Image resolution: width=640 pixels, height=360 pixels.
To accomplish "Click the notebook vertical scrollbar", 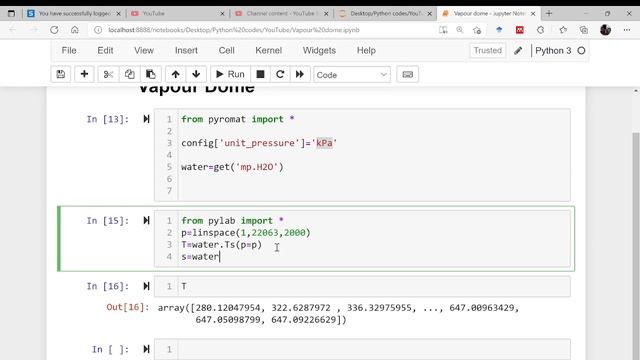I will pyautogui.click(x=636, y=245).
